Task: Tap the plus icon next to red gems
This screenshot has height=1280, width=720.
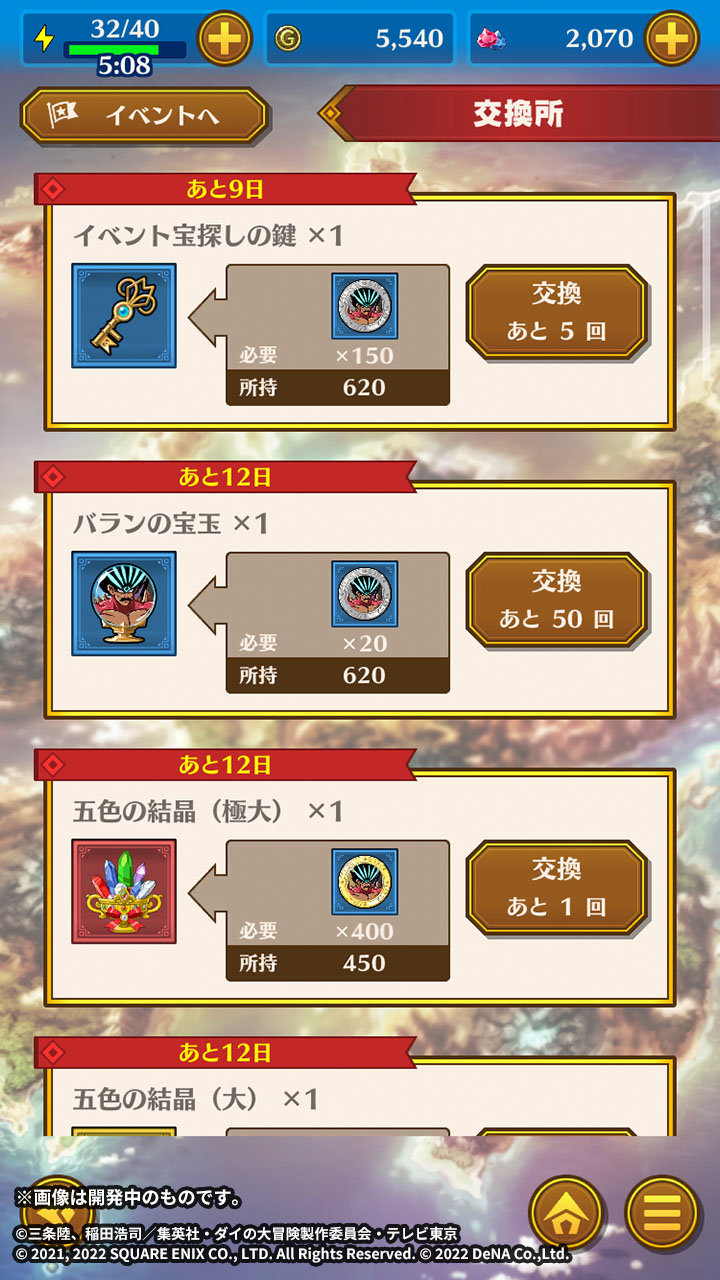Action: click(x=672, y=39)
